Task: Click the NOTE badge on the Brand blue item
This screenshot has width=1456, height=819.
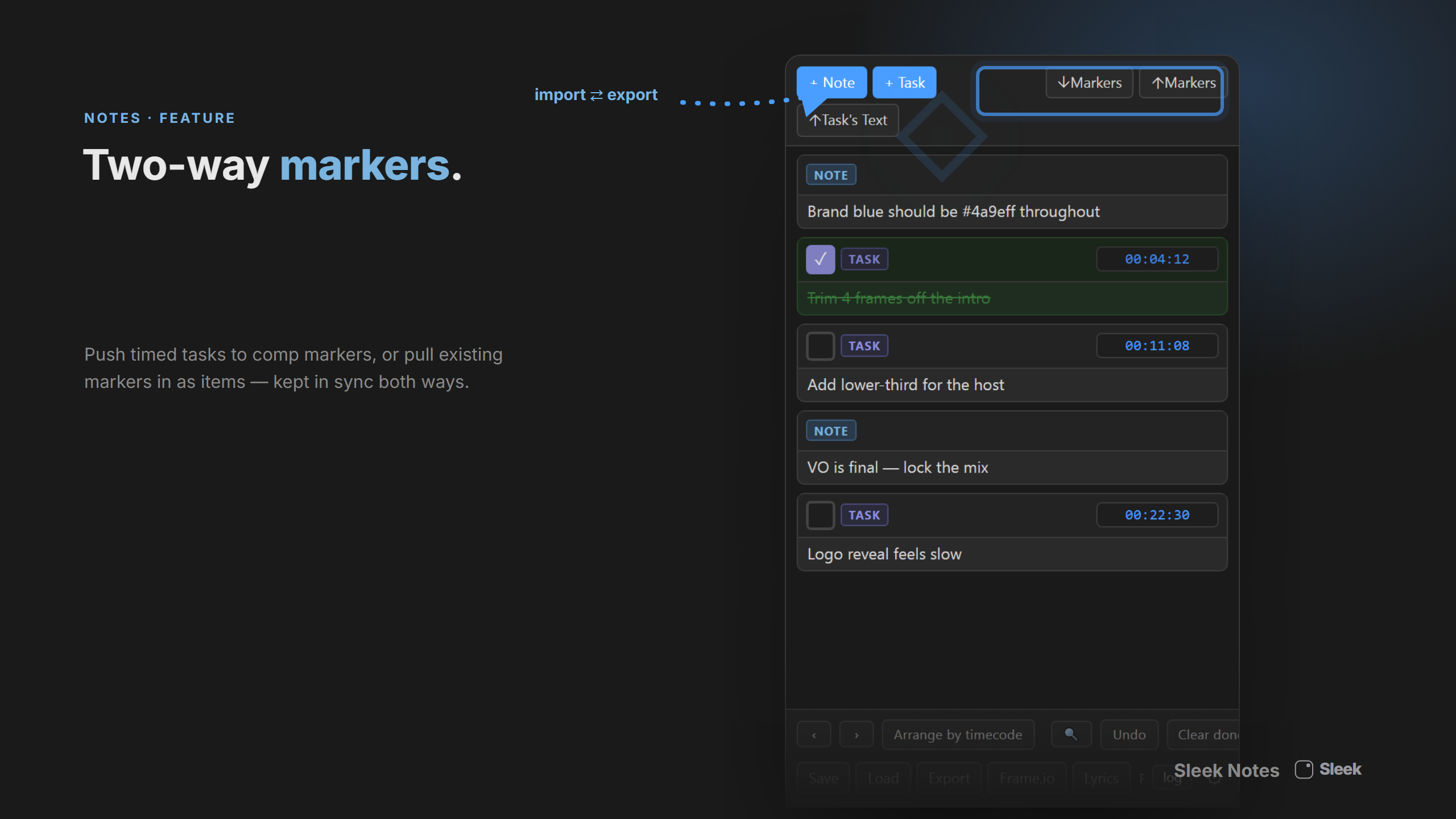Action: 831,175
